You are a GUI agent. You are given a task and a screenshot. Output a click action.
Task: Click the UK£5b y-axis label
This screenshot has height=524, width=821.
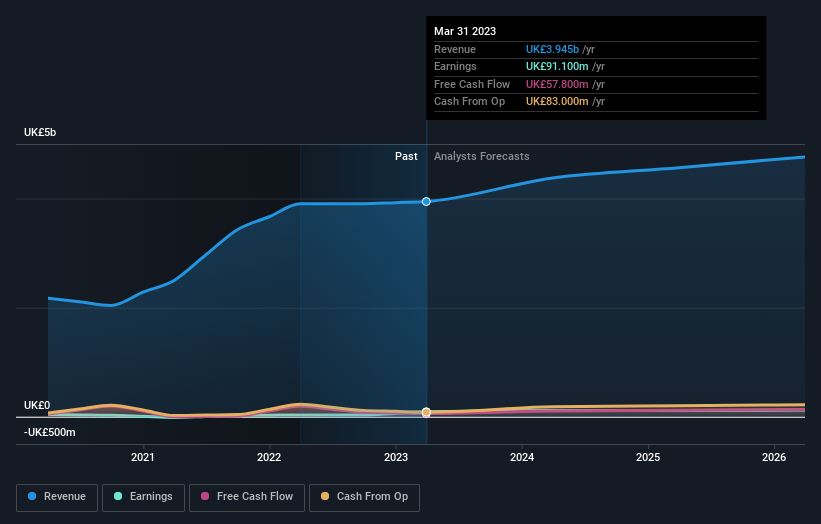click(x=40, y=132)
